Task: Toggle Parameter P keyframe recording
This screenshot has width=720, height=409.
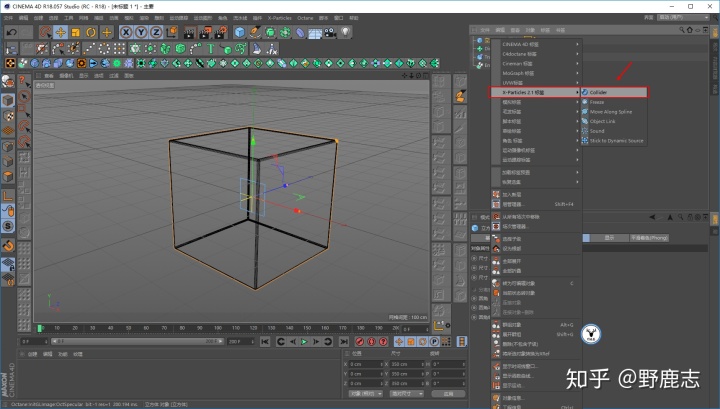Action: tap(434, 342)
